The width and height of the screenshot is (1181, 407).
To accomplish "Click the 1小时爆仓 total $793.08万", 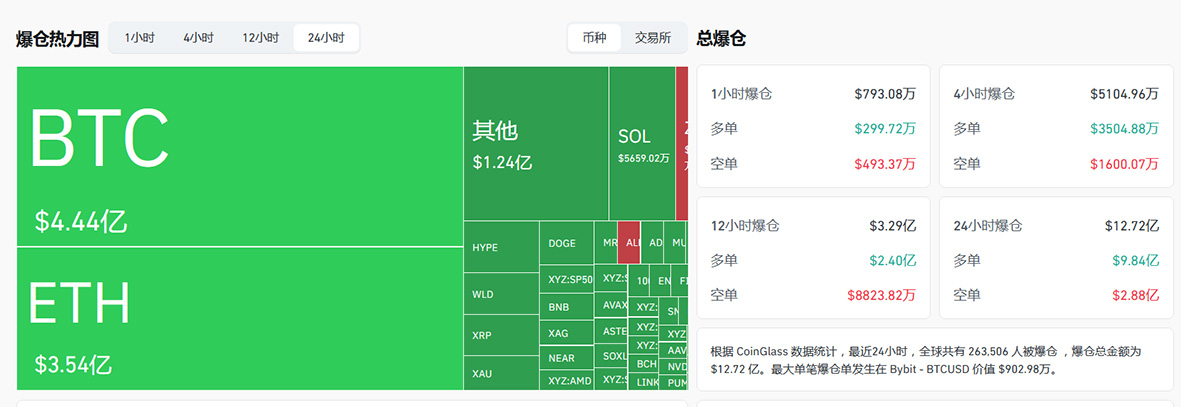I will point(885,94).
